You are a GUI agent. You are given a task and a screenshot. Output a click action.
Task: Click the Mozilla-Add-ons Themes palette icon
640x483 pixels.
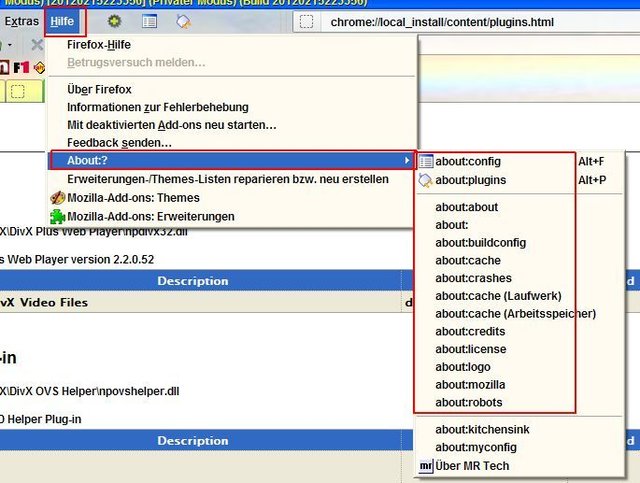tap(58, 198)
